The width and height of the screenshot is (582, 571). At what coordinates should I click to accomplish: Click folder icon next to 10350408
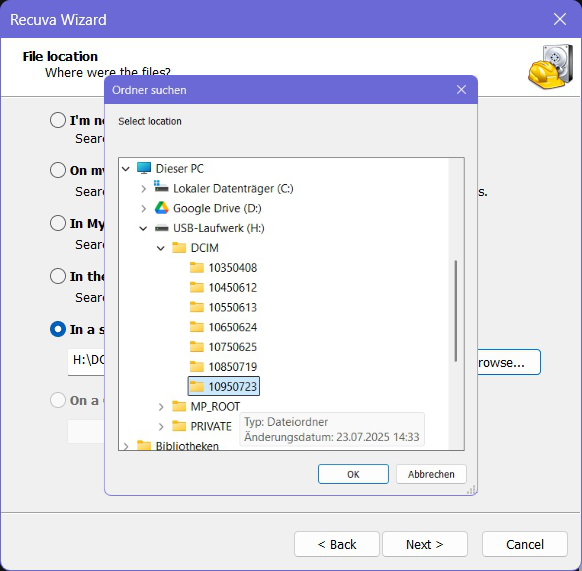click(x=197, y=267)
